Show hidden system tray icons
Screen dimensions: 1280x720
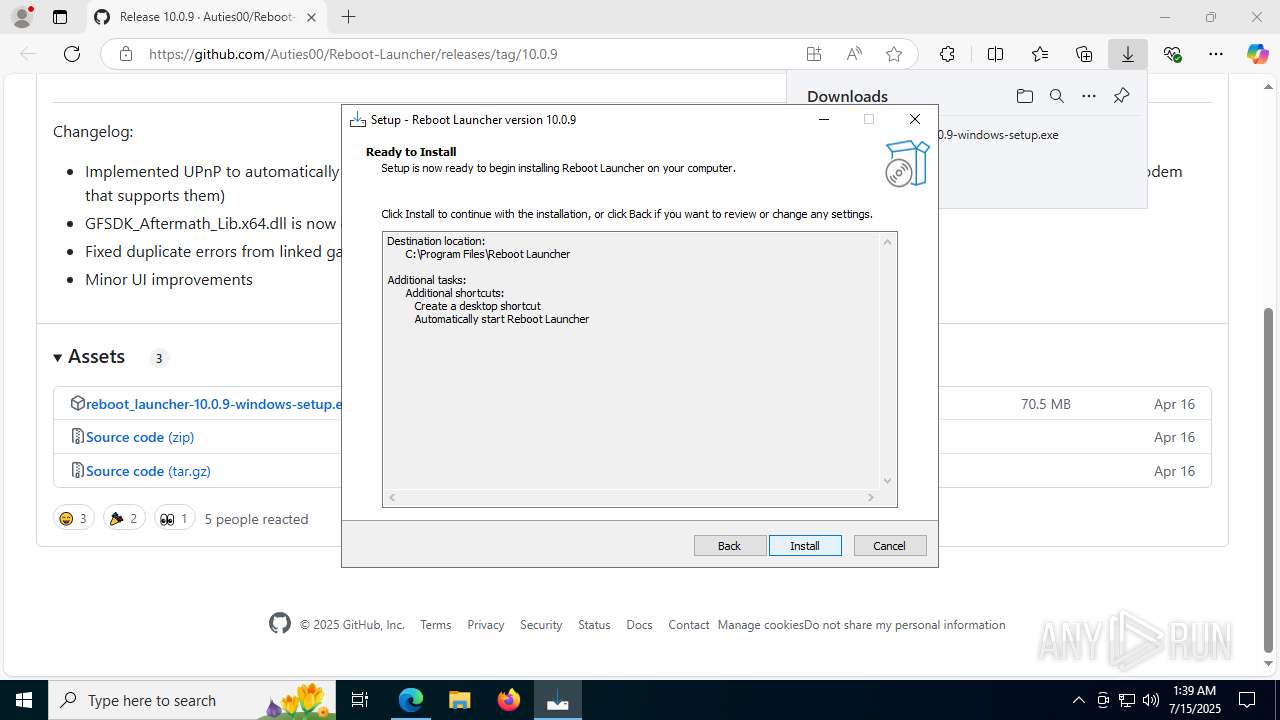click(1078, 700)
